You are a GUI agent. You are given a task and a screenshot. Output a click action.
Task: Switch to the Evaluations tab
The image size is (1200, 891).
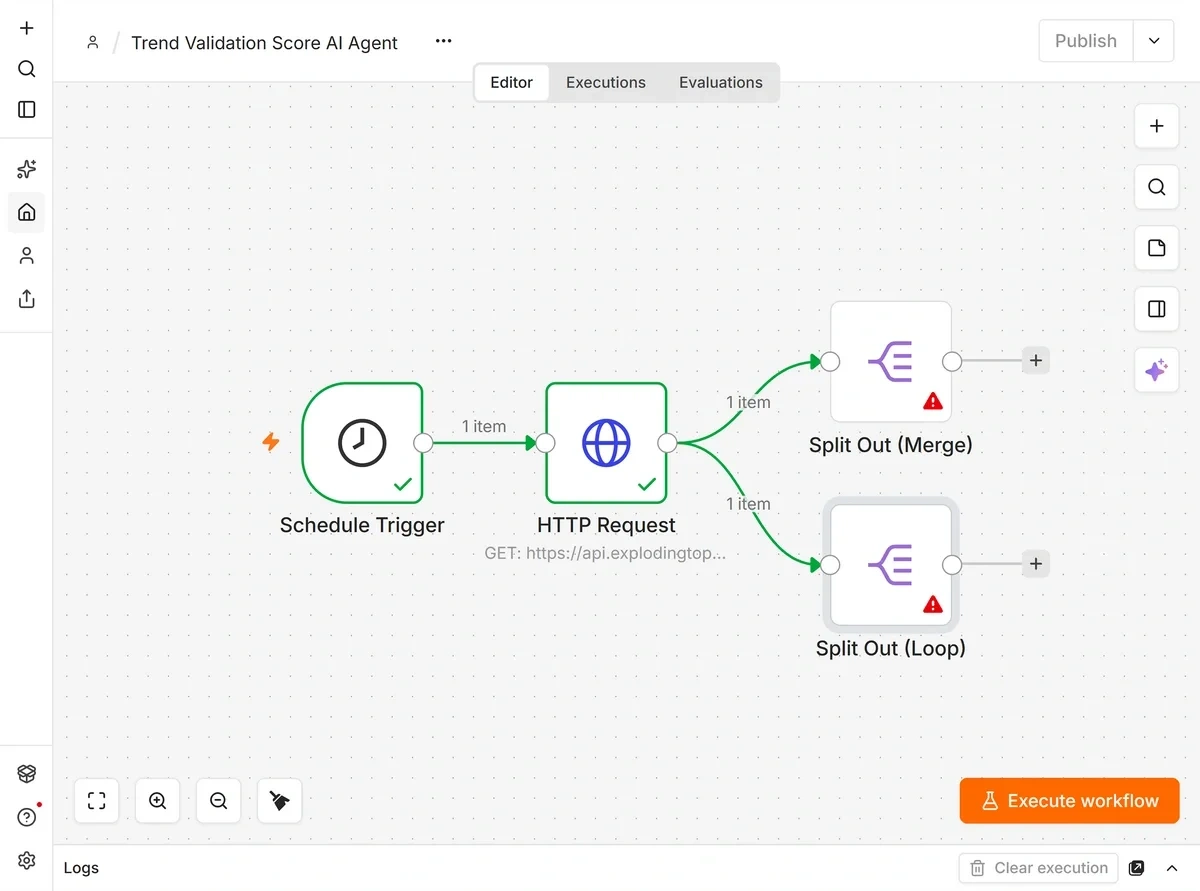pos(721,82)
